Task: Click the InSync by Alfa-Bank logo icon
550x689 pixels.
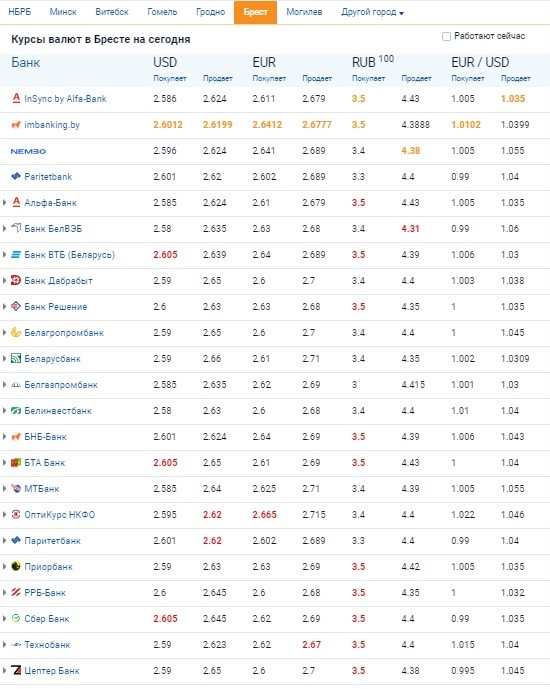Action: click(x=16, y=98)
